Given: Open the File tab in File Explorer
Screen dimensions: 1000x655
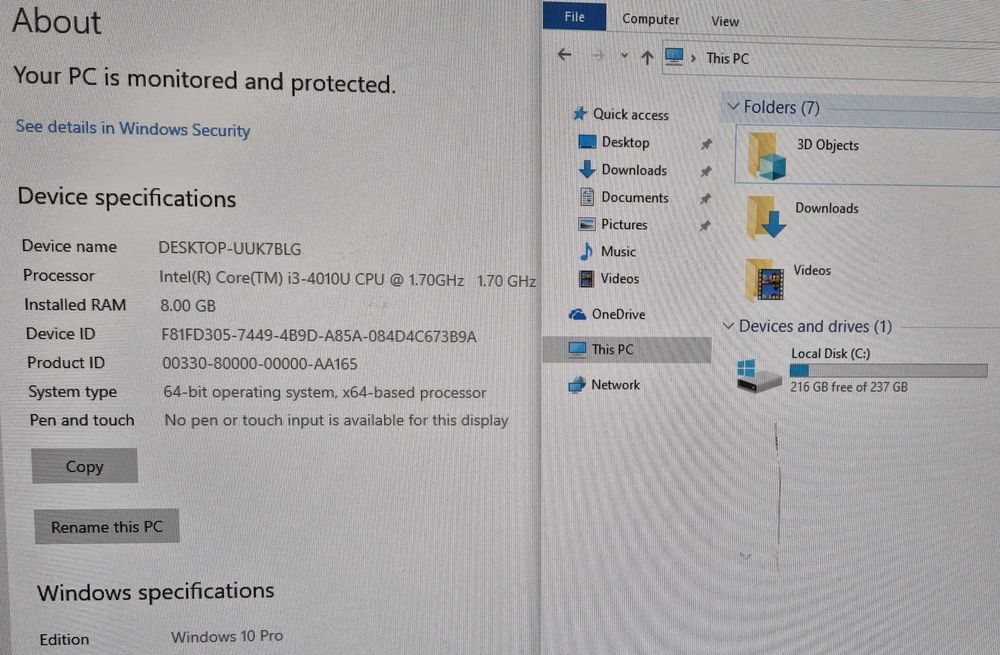Looking at the screenshot, I should pos(574,17).
